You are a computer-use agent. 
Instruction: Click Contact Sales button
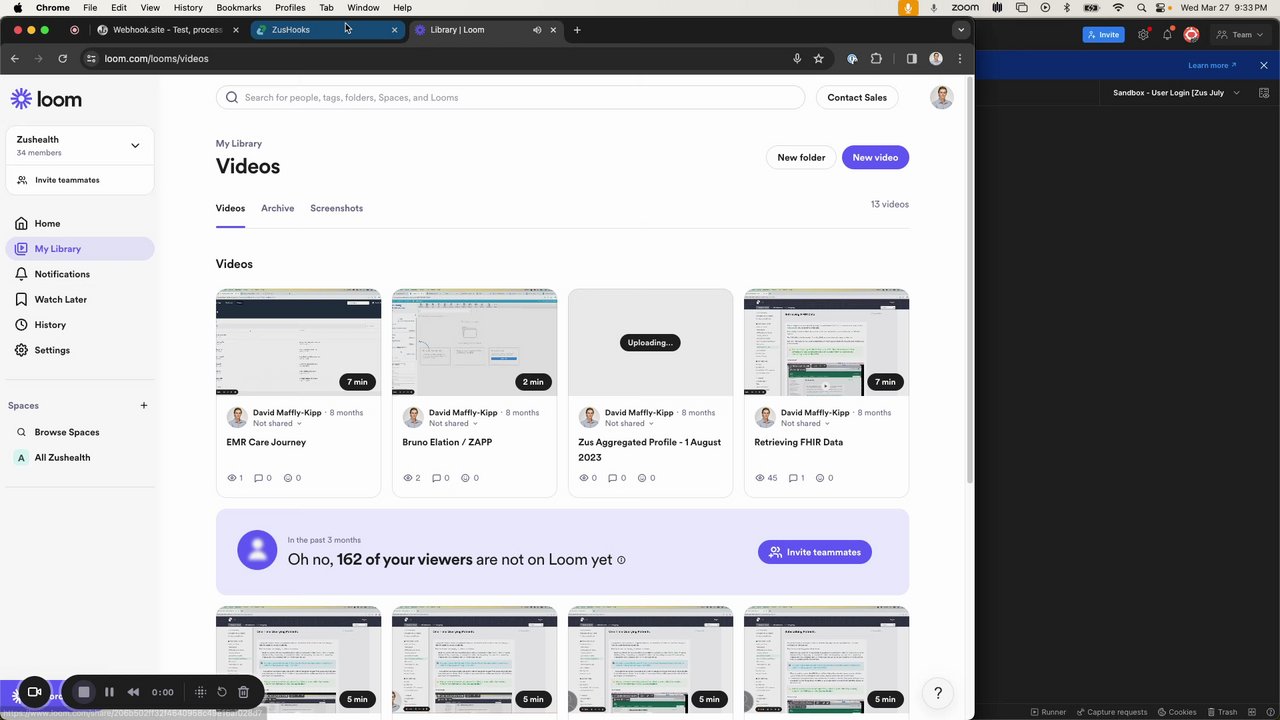click(857, 97)
